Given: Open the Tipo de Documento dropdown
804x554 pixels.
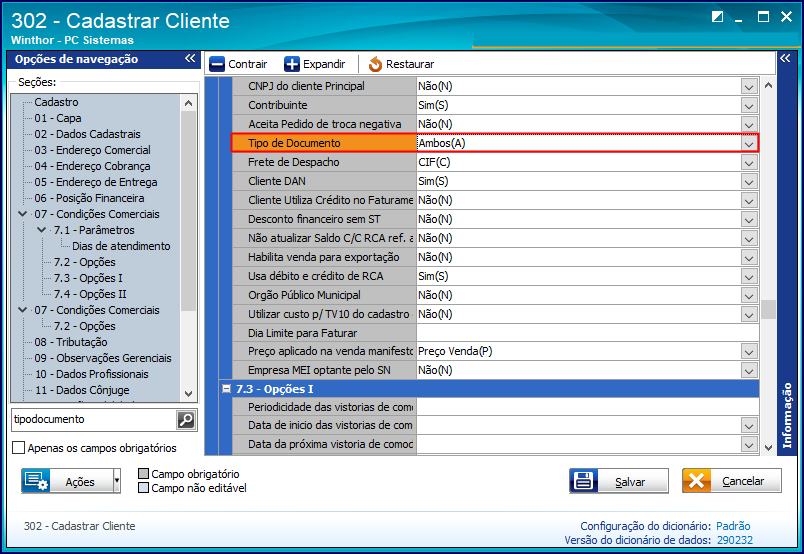Looking at the screenshot, I should [x=749, y=144].
